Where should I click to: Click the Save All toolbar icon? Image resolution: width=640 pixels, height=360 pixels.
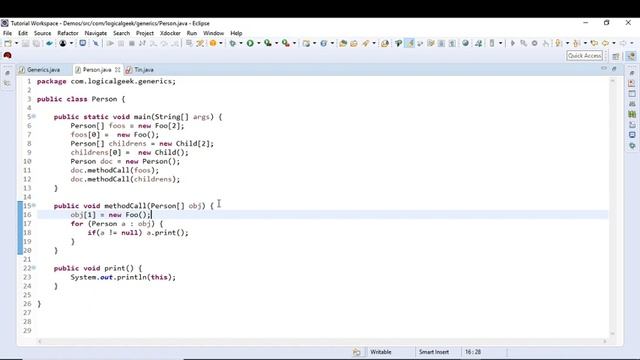(36, 43)
